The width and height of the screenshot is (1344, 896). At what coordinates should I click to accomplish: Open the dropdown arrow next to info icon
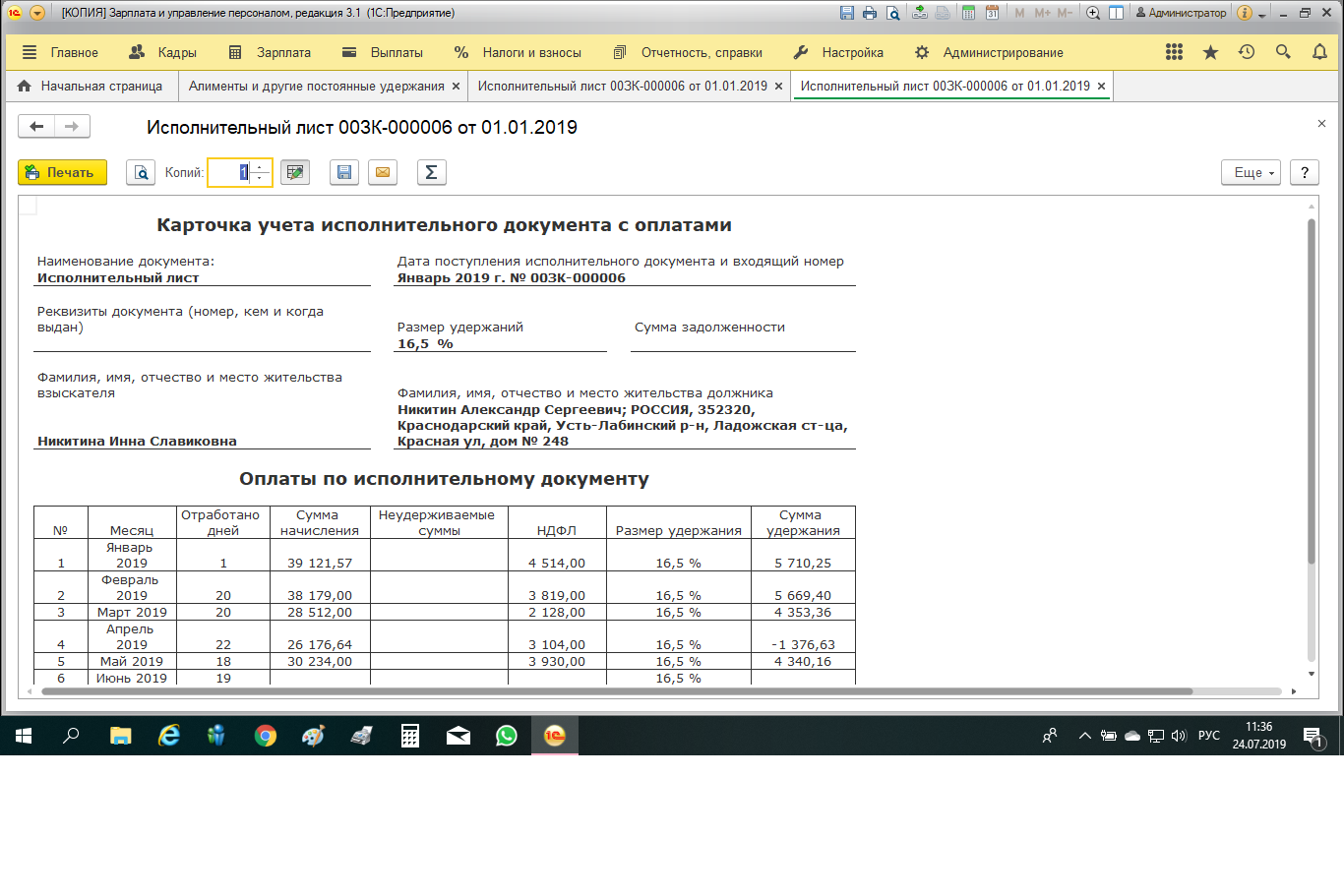(1262, 14)
